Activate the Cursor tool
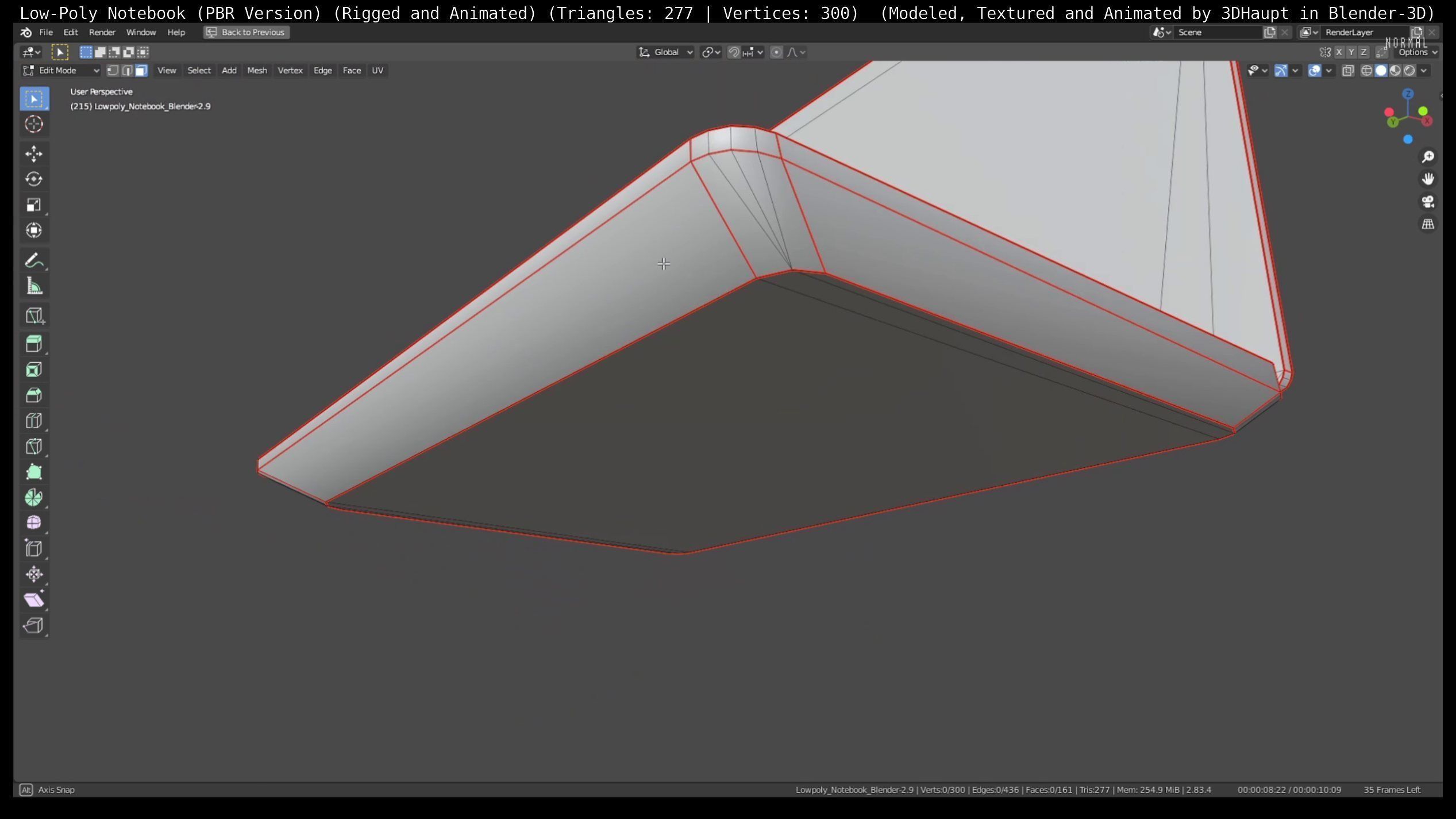This screenshot has height=819, width=1456. [x=34, y=124]
